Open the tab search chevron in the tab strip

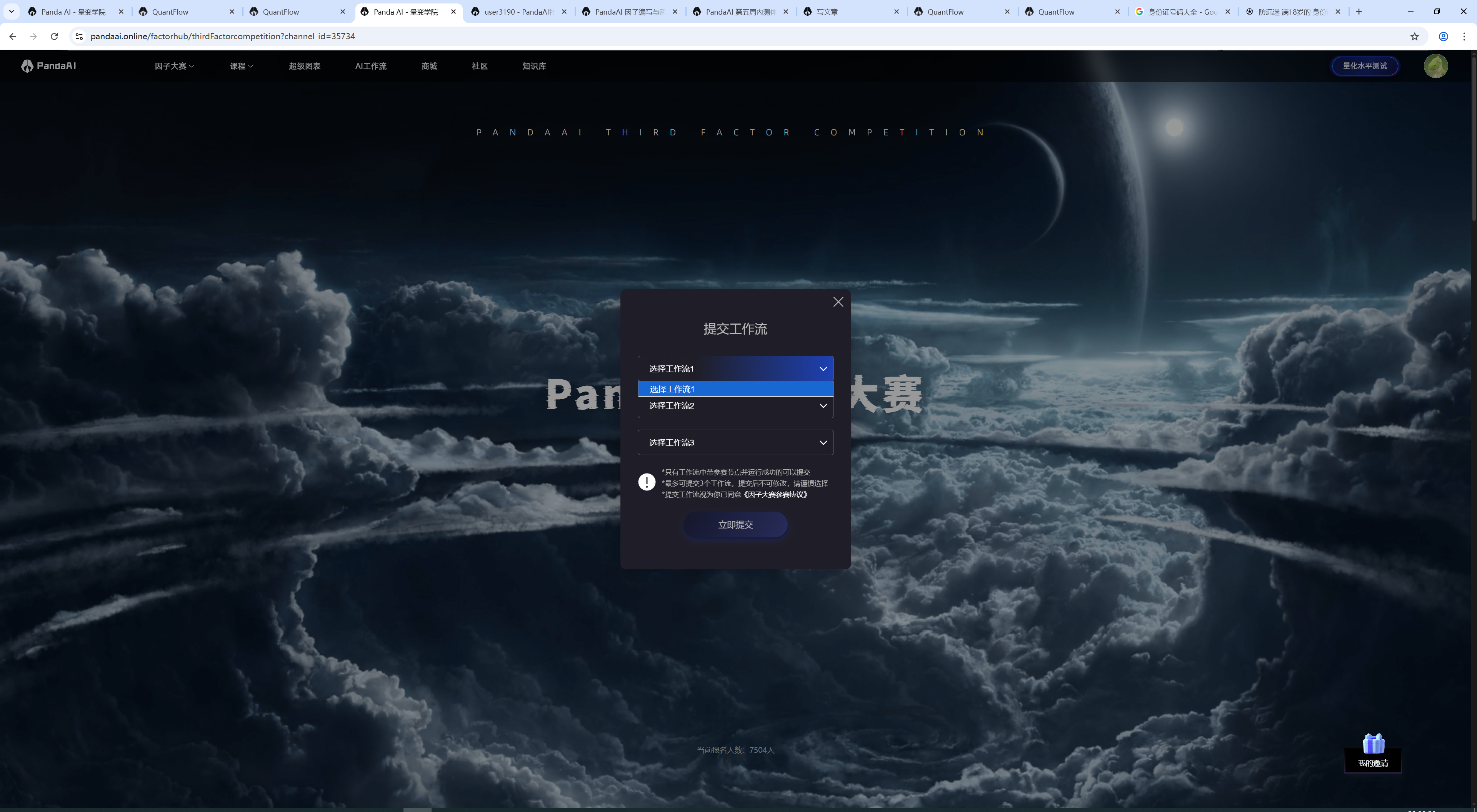(x=12, y=12)
